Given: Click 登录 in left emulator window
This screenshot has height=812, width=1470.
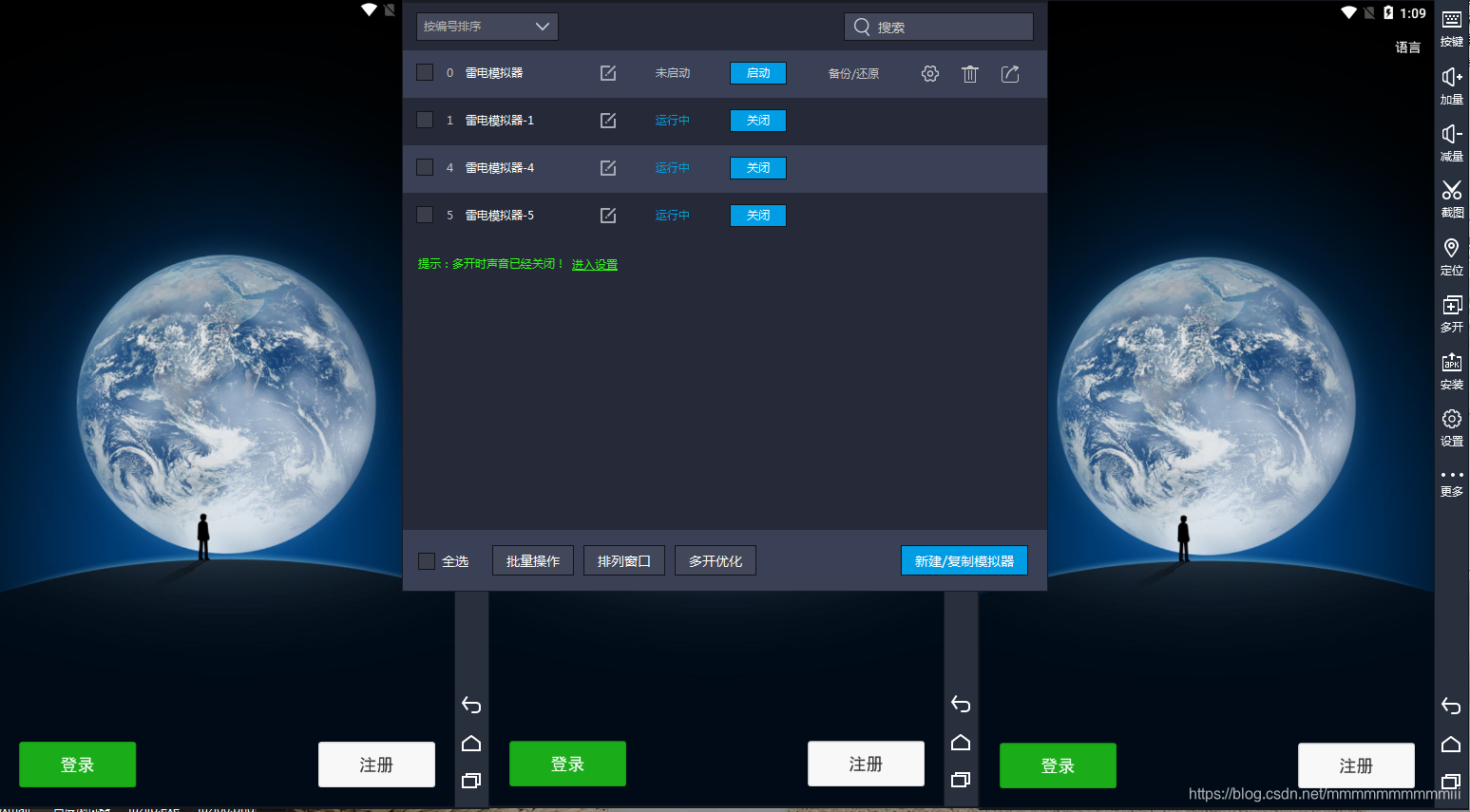Looking at the screenshot, I should click(77, 765).
